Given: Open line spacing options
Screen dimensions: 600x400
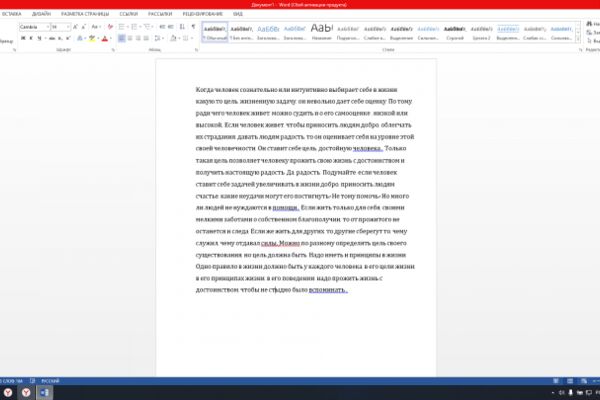Looking at the screenshot, I should pos(157,38).
